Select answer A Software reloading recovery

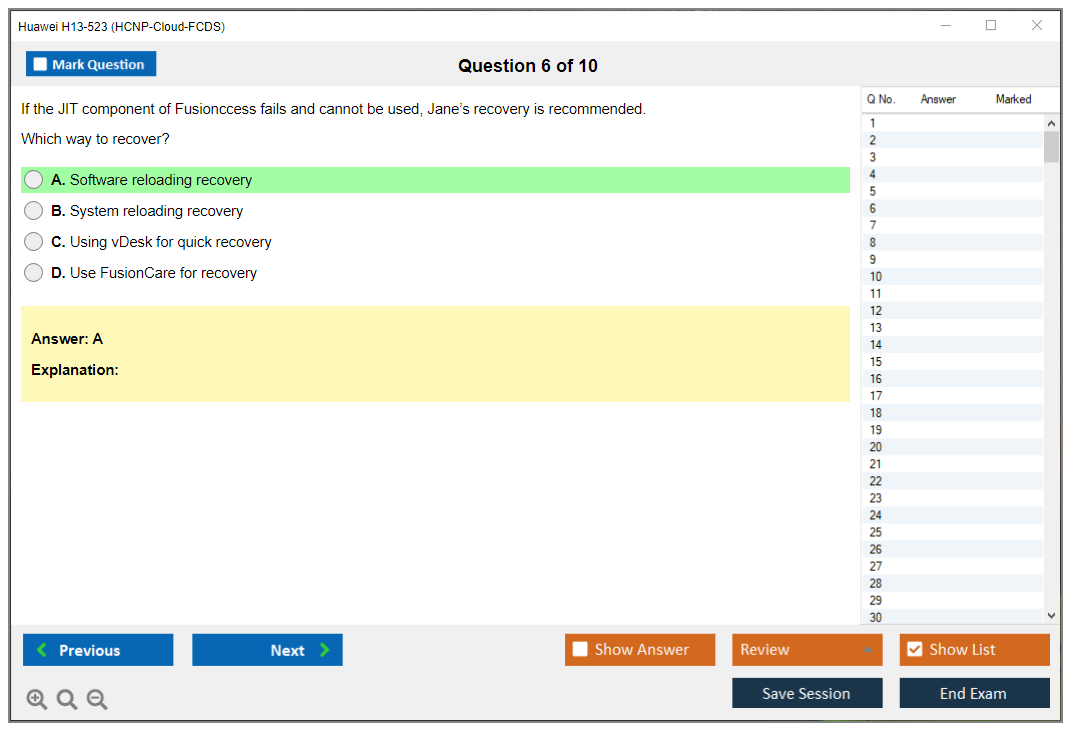tap(34, 180)
